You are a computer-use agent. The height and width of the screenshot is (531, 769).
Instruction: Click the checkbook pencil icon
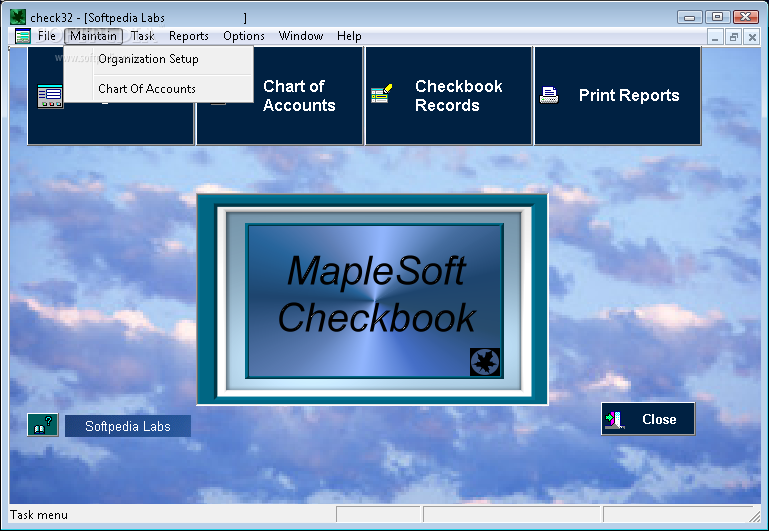pos(381,94)
